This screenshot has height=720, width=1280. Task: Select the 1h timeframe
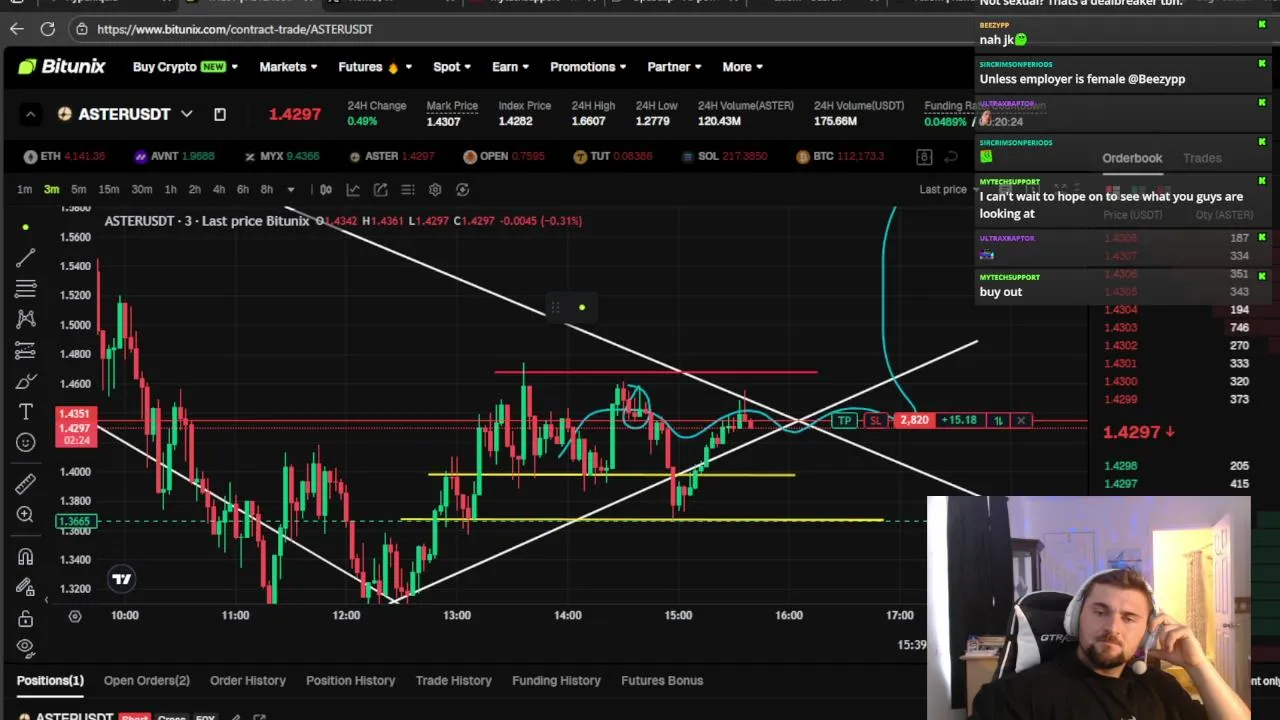point(171,189)
